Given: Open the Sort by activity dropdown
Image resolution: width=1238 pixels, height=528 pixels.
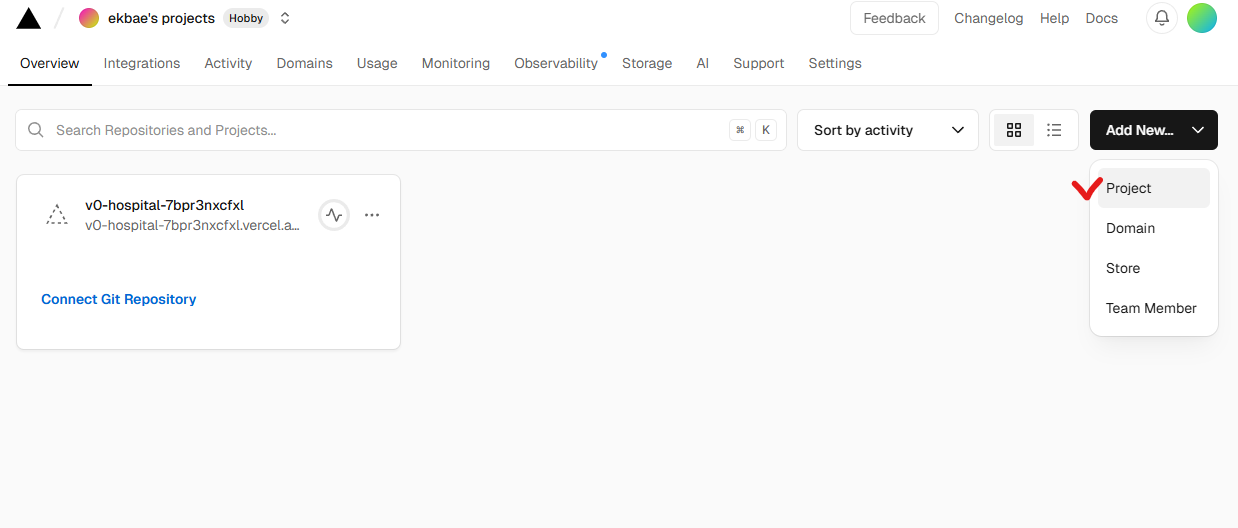Looking at the screenshot, I should [x=888, y=130].
